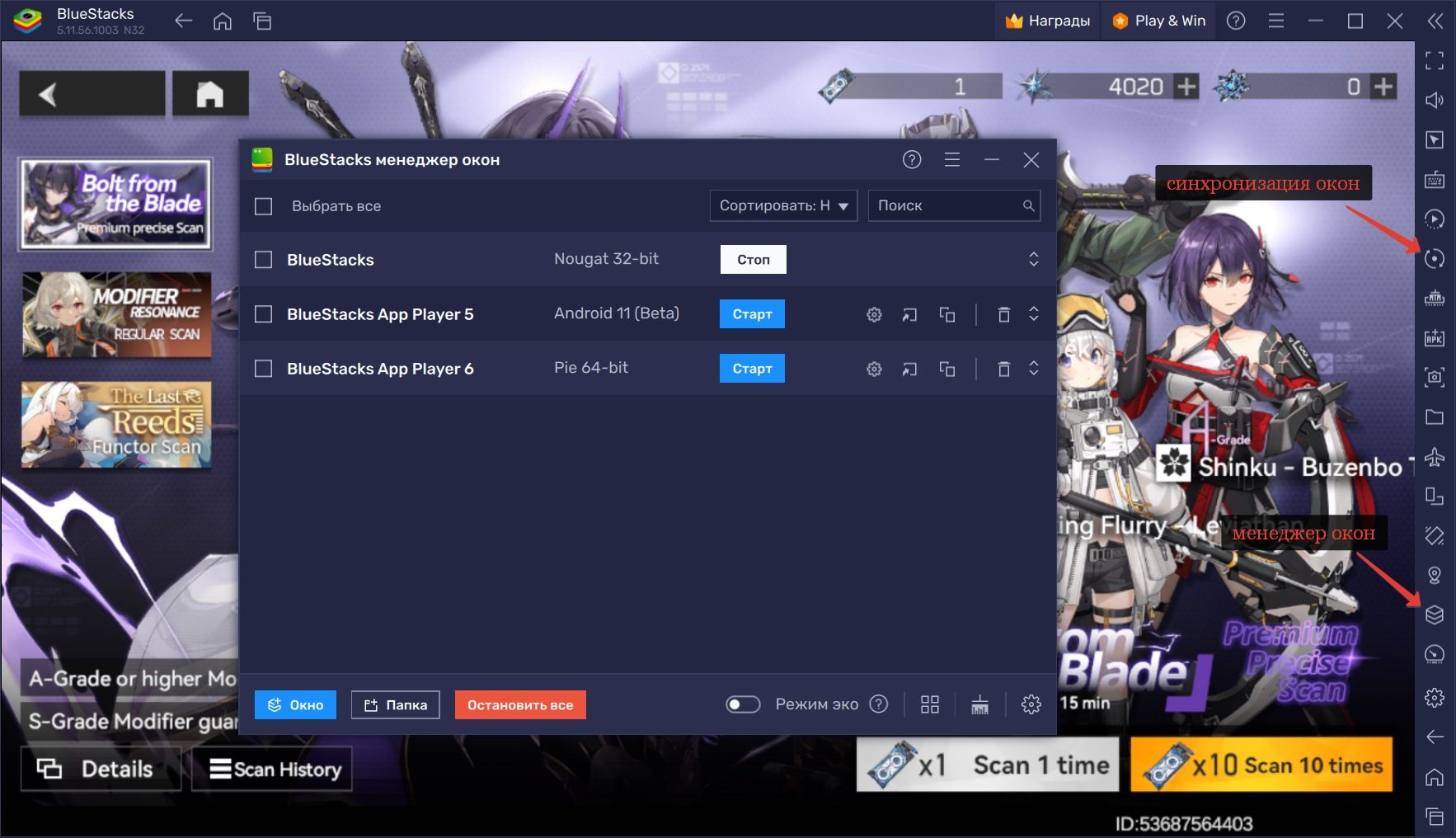Viewport: 1456px width, 838px height.
Task: Clone BlueStacks App Player 6 instance
Action: (x=947, y=369)
